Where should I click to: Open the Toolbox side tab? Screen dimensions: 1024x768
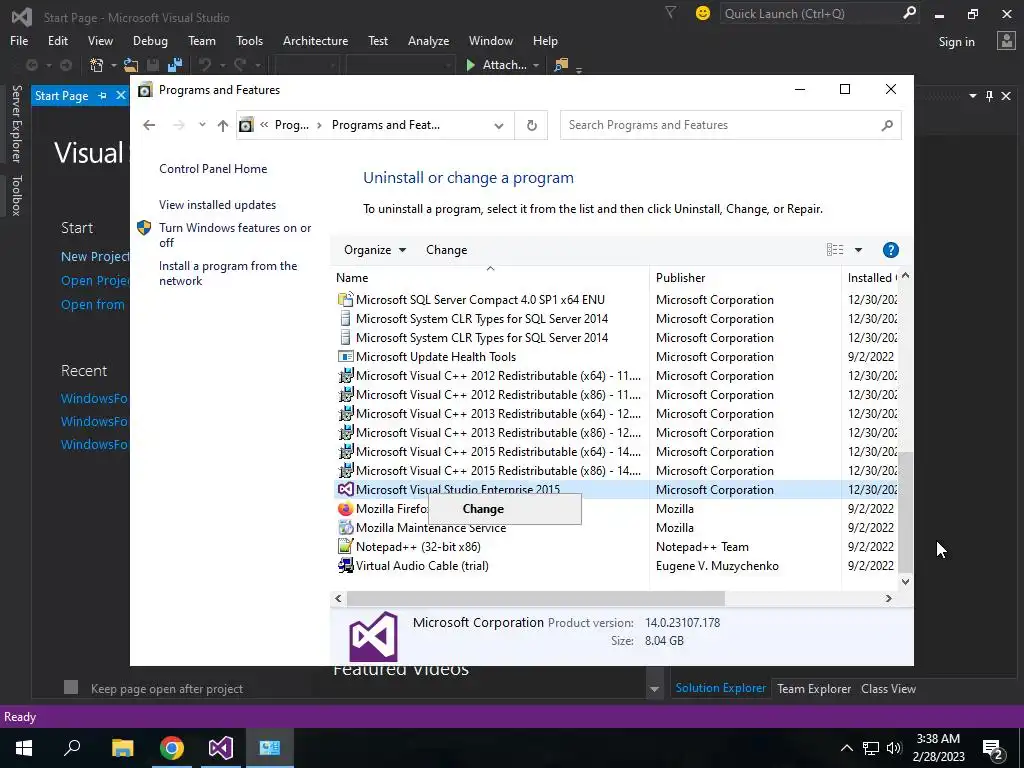point(16,195)
